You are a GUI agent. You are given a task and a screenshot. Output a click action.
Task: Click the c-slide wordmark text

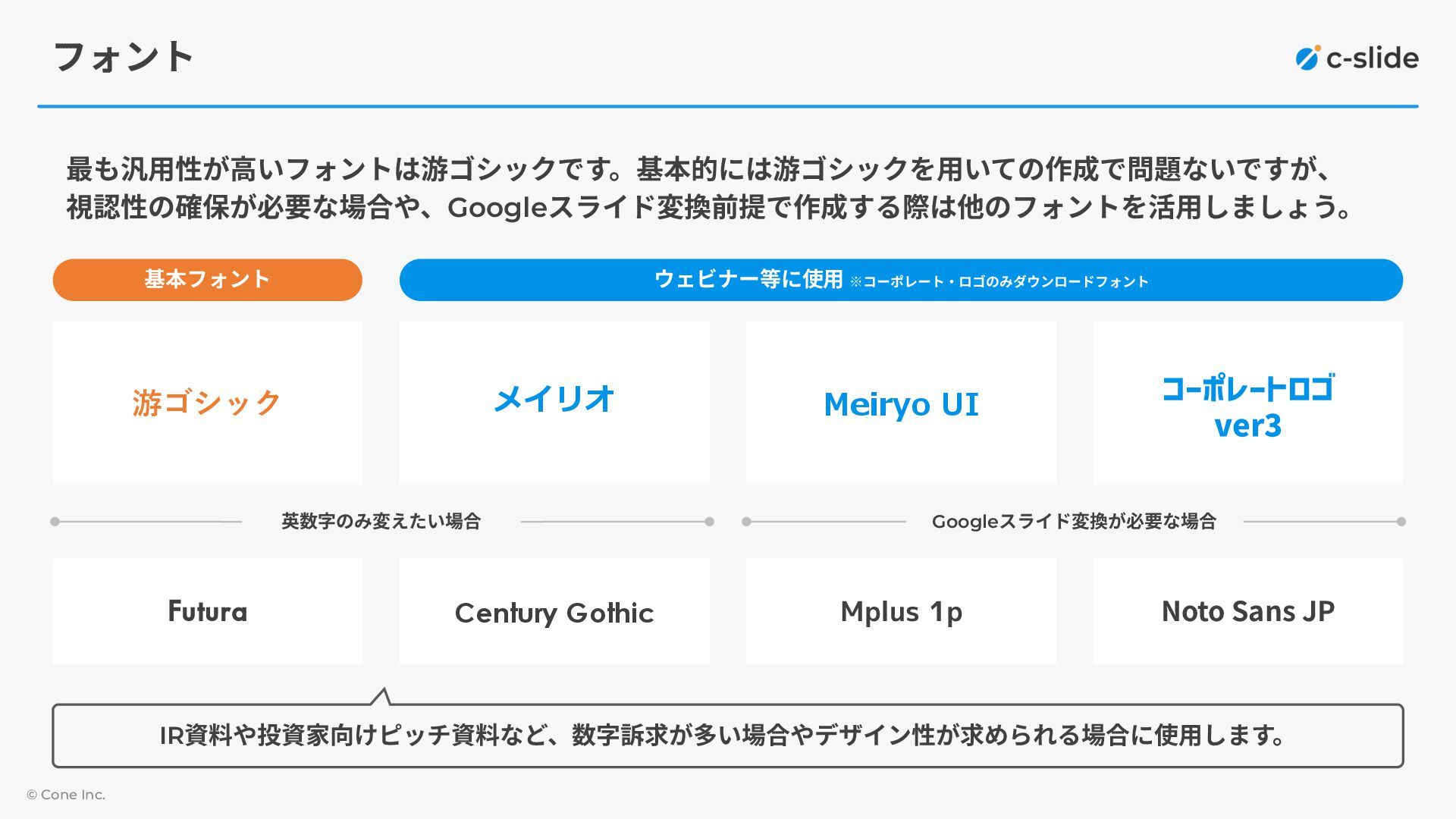point(1372,58)
